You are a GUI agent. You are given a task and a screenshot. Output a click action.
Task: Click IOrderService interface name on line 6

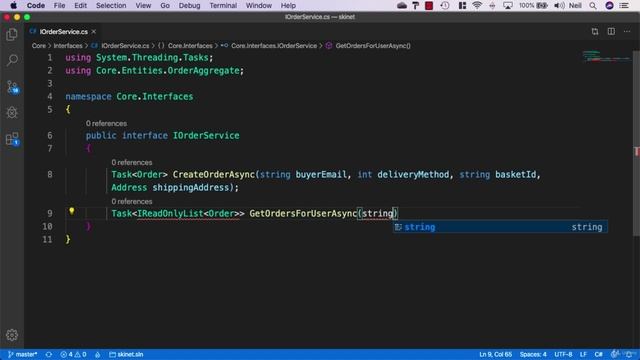[x=206, y=135]
